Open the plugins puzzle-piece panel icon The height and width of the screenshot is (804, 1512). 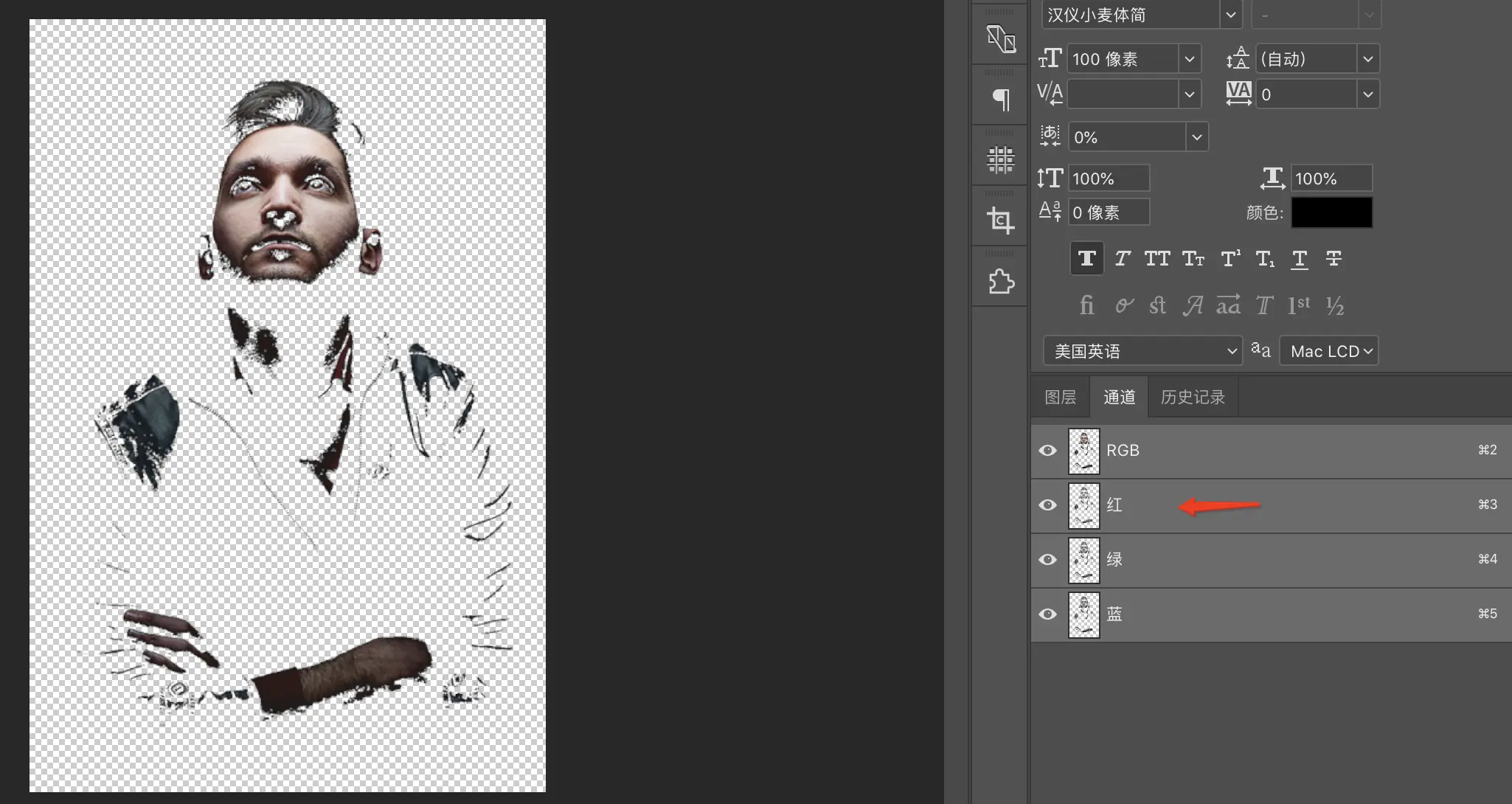(x=1000, y=280)
